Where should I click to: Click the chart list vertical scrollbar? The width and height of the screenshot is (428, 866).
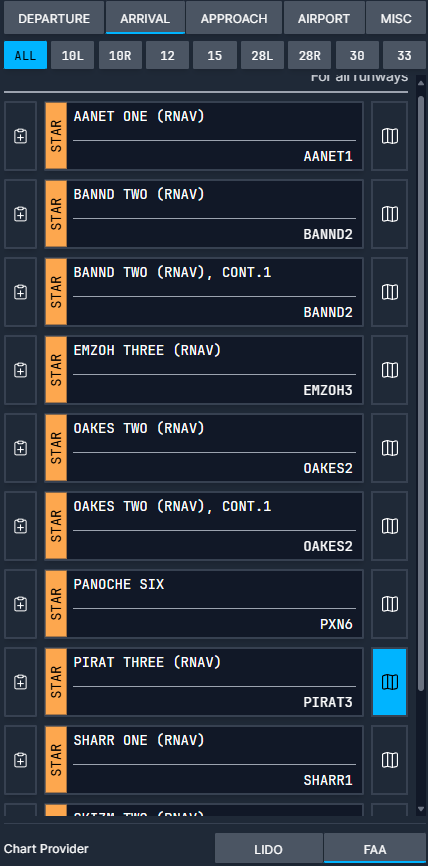(421, 392)
